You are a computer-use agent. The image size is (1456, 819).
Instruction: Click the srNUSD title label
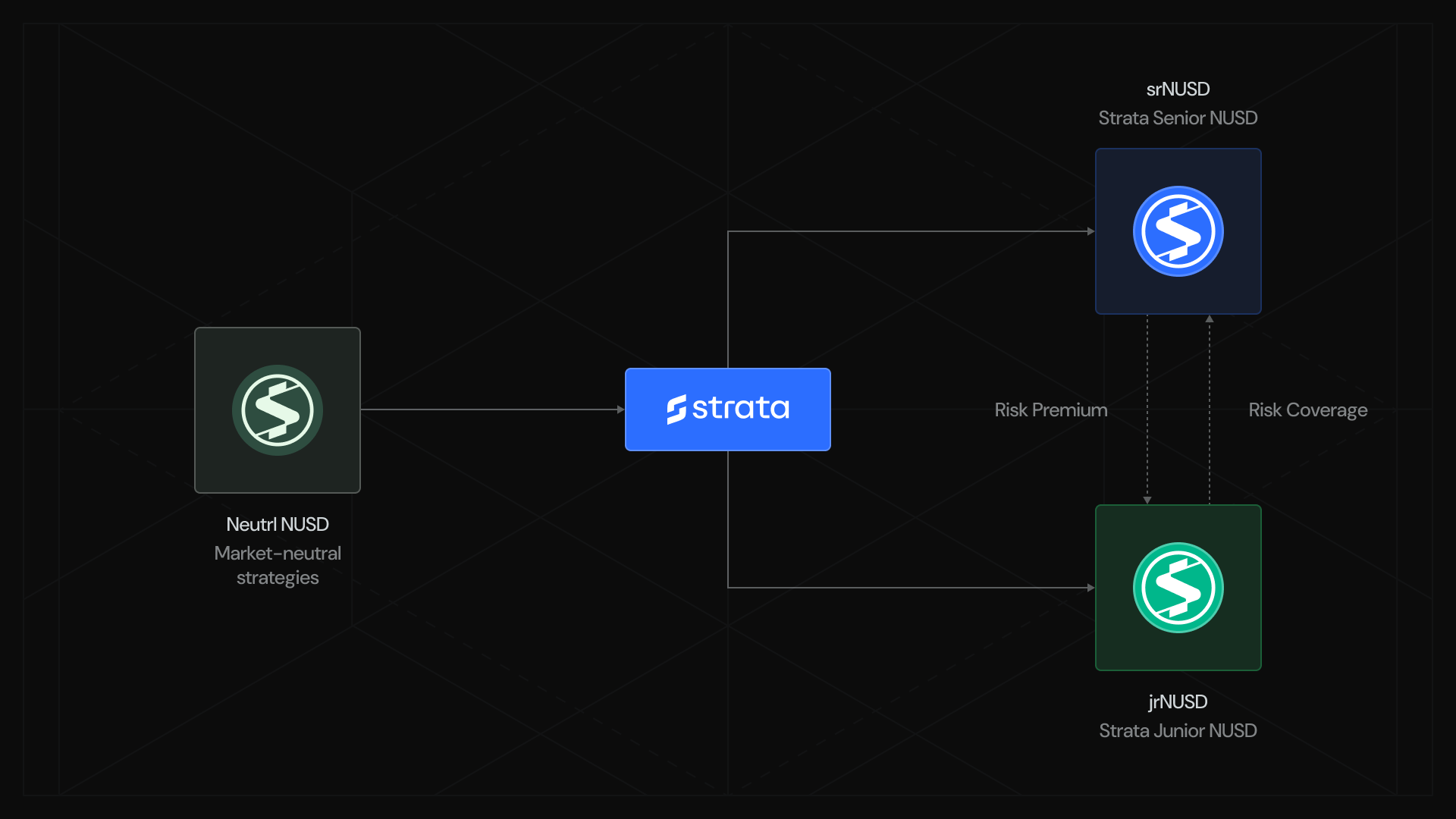click(x=1178, y=89)
